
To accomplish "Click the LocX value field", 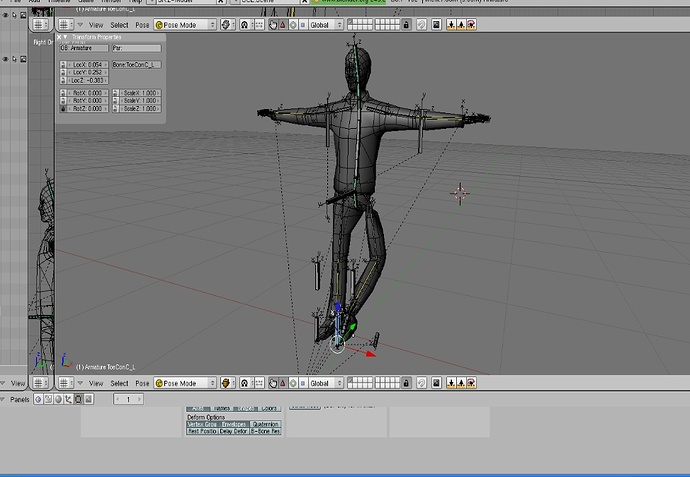I will pos(88,65).
